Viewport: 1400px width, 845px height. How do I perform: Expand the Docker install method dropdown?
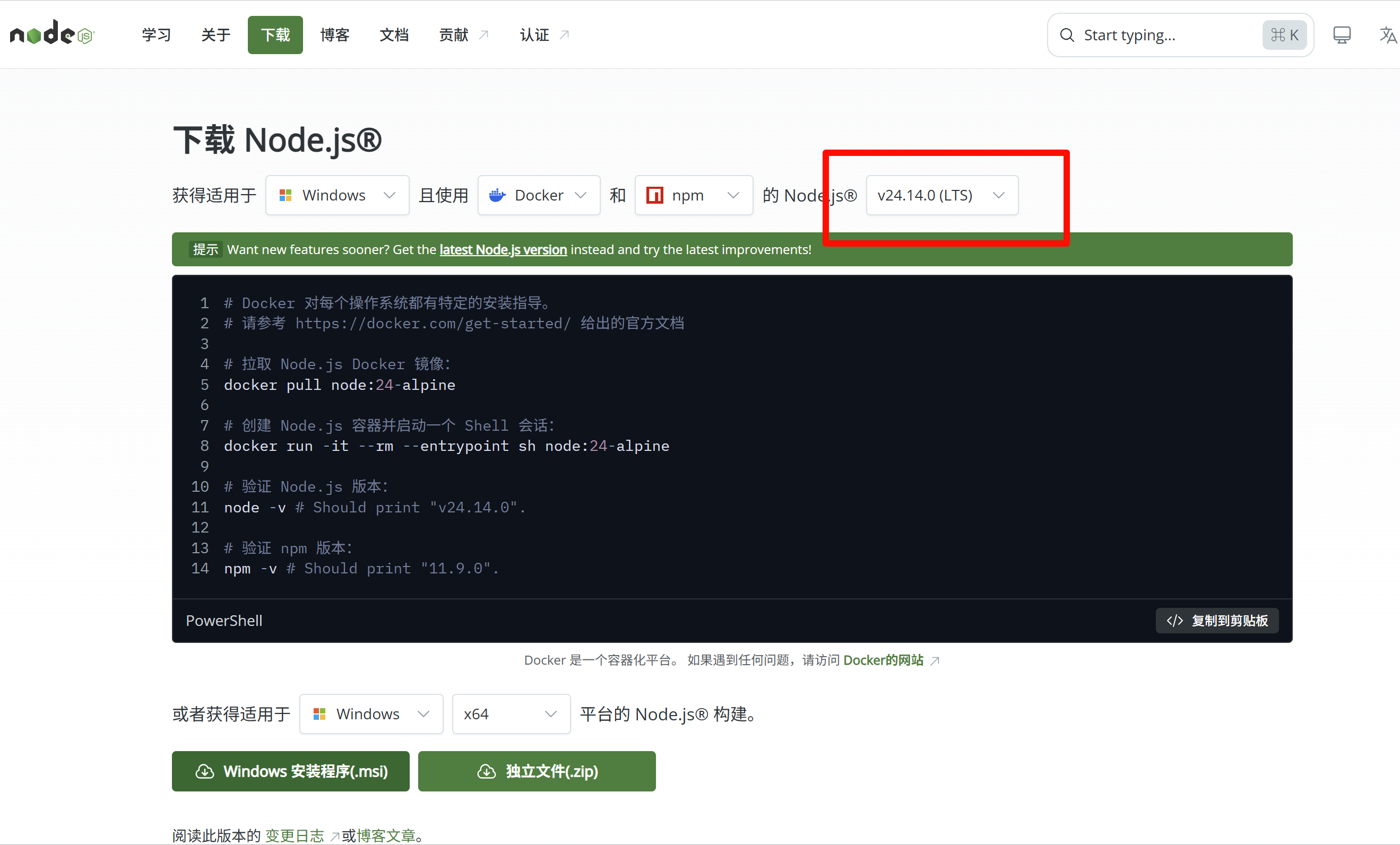tap(538, 195)
